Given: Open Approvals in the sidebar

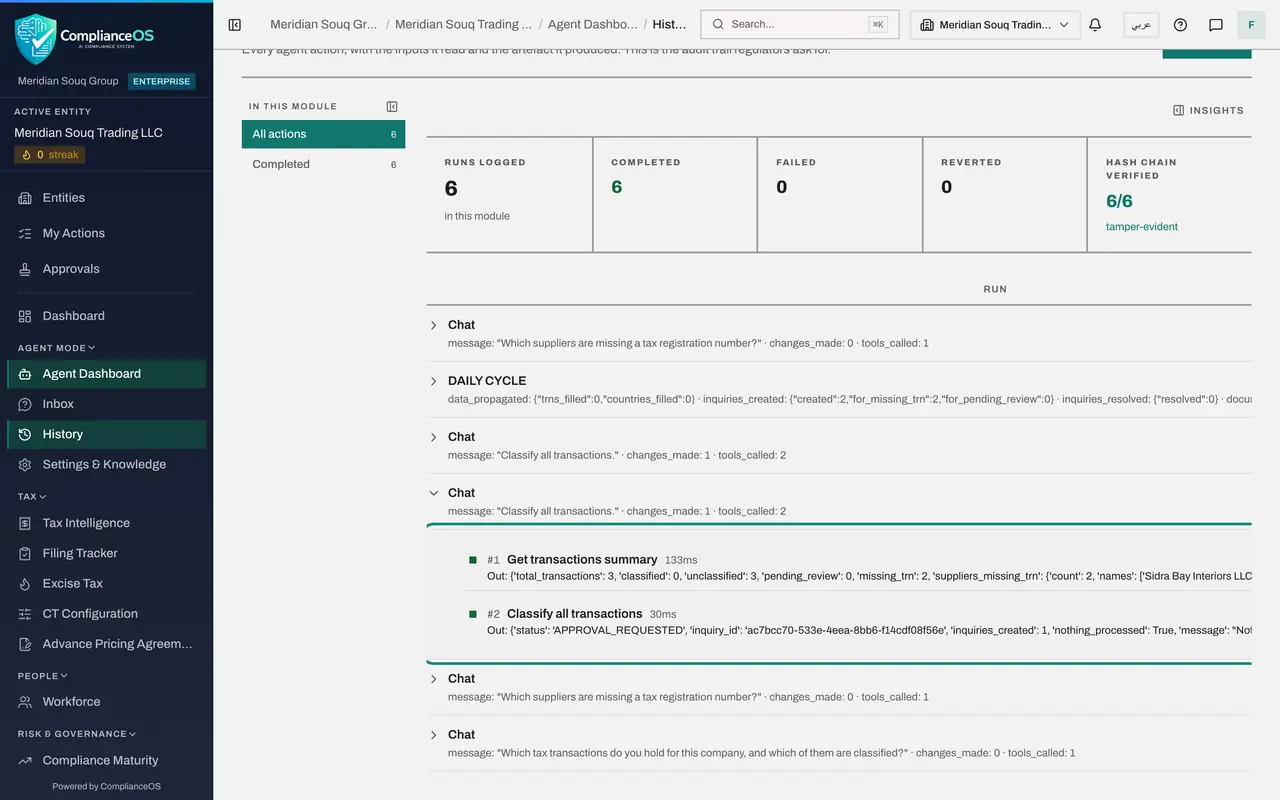Looking at the screenshot, I should (106, 269).
